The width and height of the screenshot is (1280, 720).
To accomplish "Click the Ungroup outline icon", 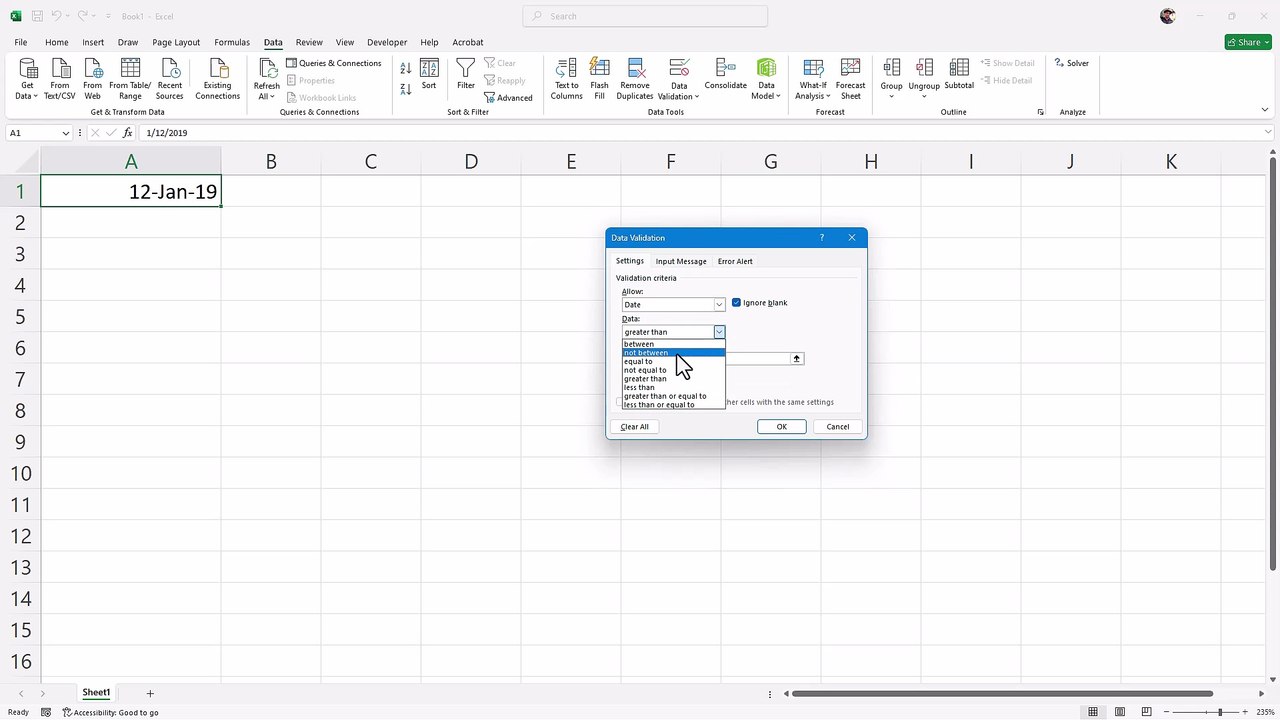I will (x=924, y=69).
